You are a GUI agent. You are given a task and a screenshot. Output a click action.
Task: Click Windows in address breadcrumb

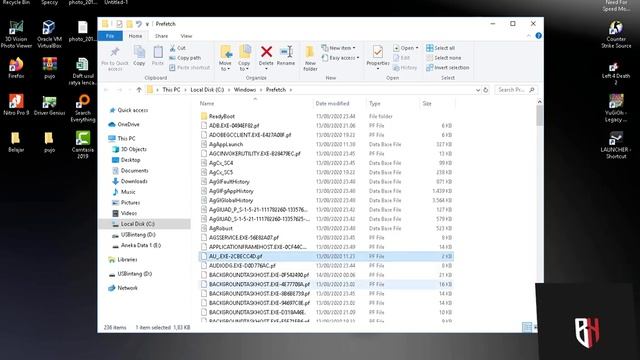click(245, 90)
